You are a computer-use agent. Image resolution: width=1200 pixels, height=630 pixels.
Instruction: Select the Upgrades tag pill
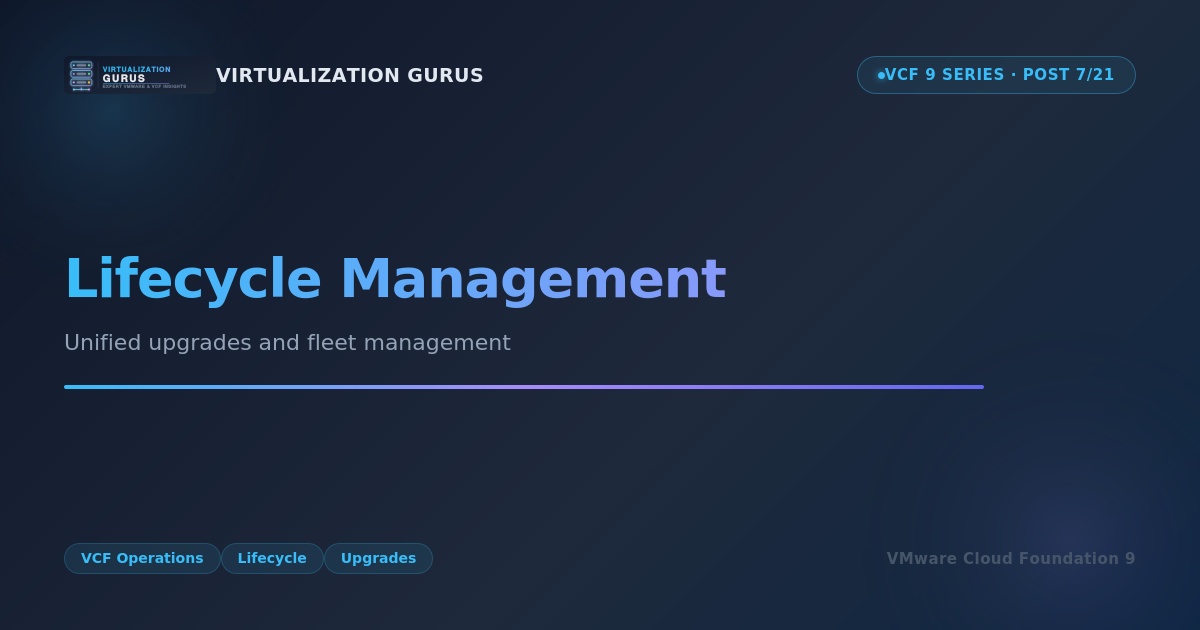pos(378,558)
